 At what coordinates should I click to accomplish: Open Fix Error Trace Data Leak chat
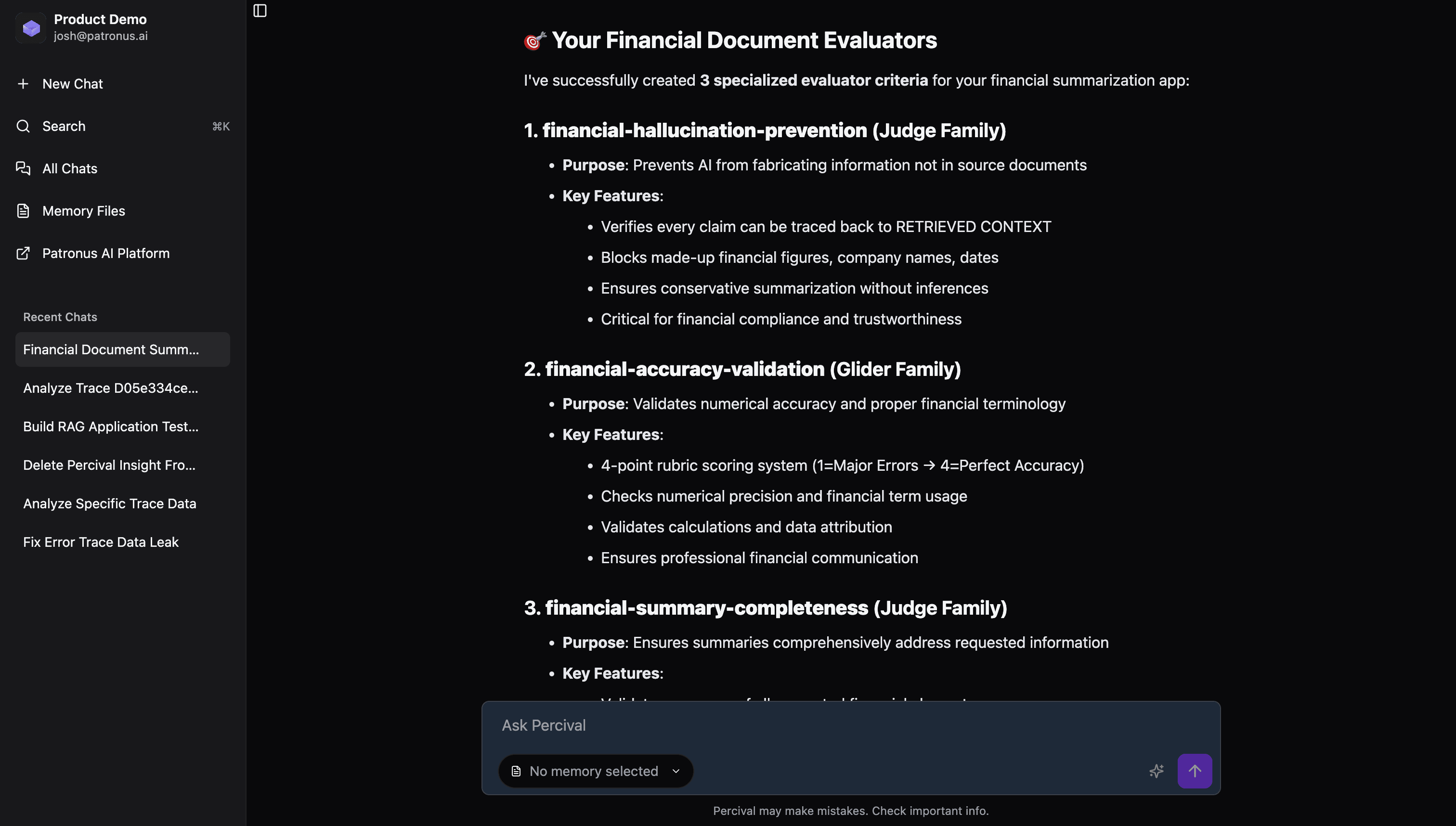[x=101, y=542]
